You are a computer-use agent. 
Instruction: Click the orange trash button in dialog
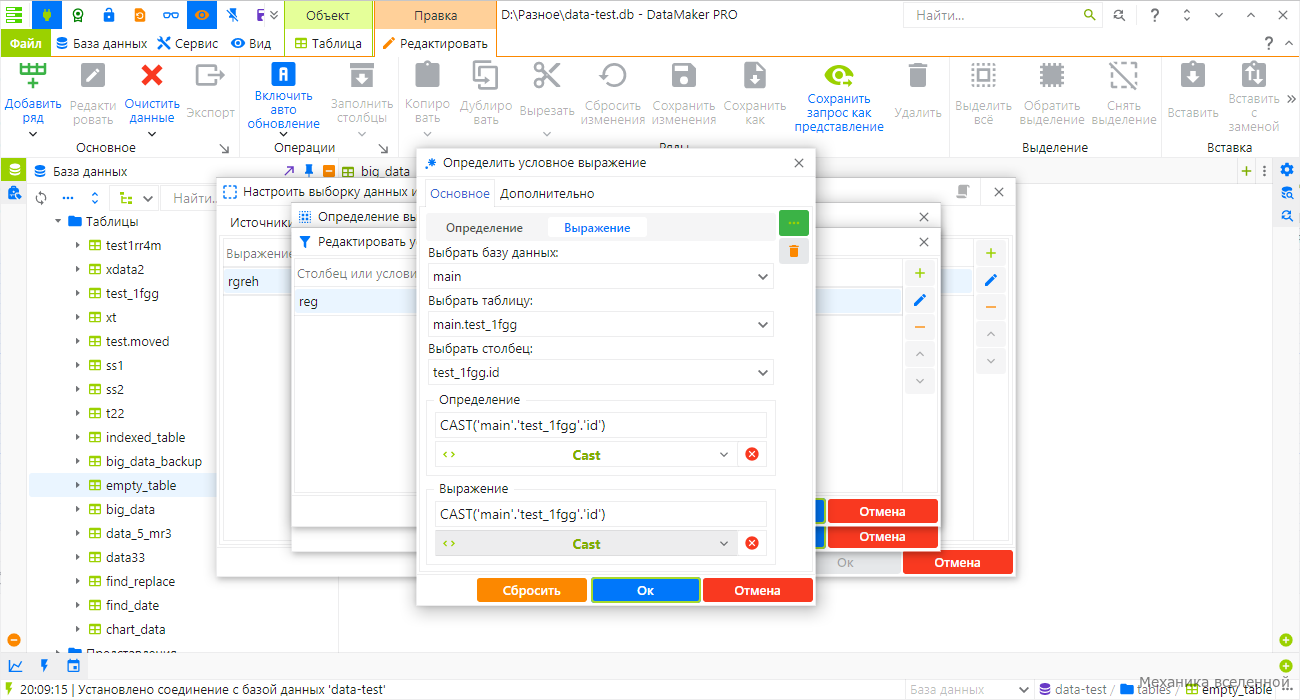794,251
